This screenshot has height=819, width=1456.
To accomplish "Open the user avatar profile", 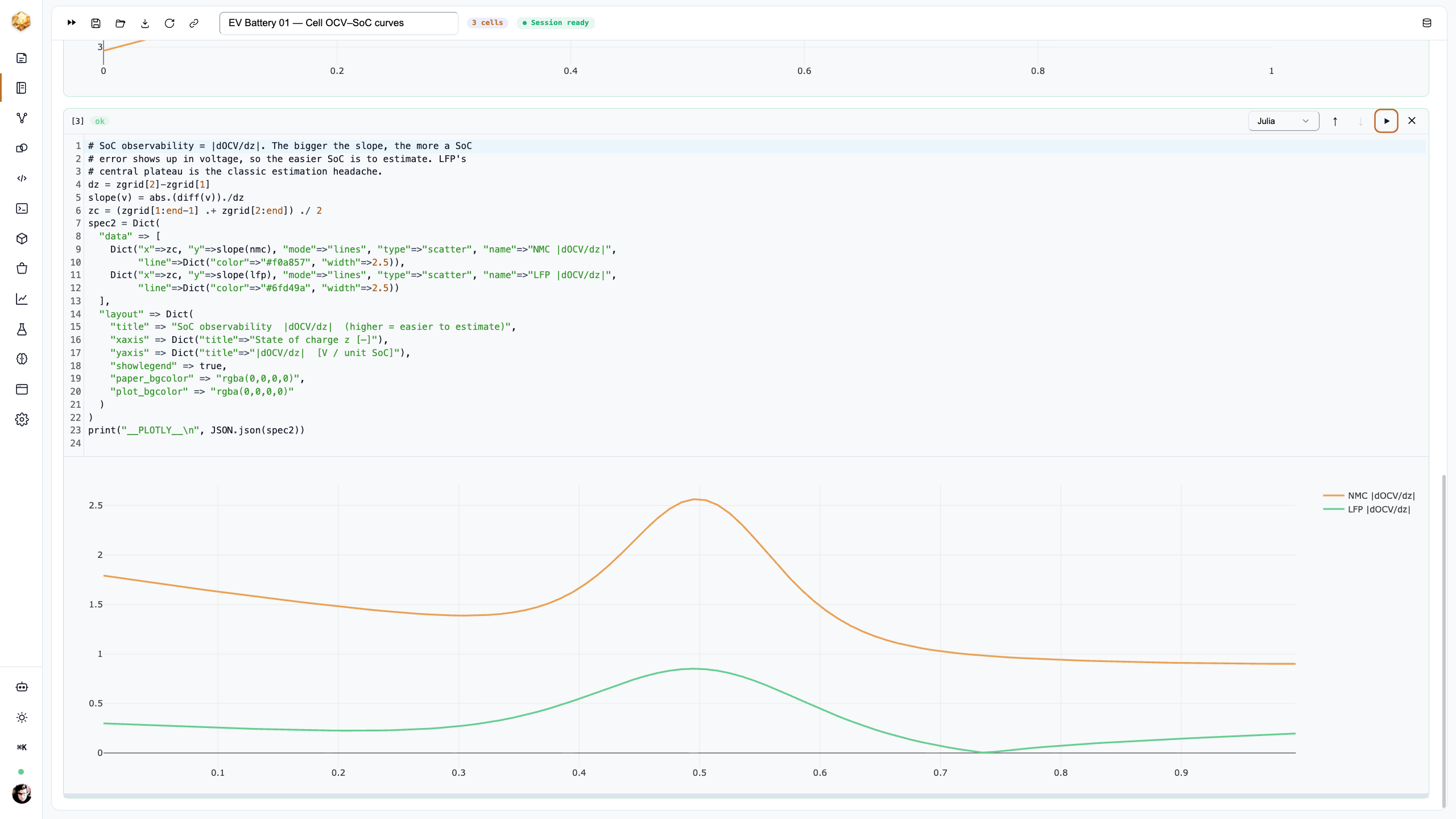I will [22, 793].
